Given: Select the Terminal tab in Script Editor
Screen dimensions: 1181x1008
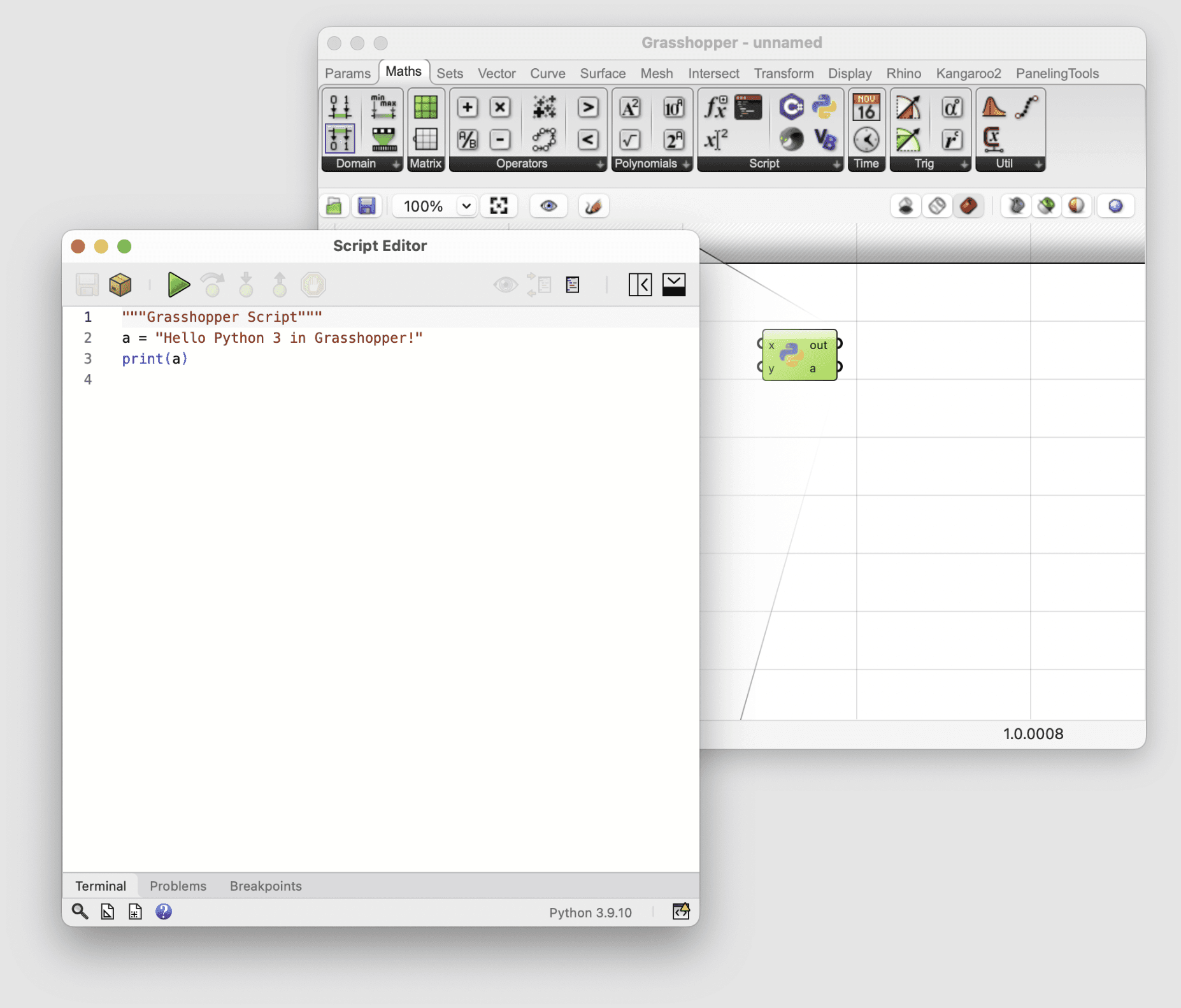Looking at the screenshot, I should 101,886.
